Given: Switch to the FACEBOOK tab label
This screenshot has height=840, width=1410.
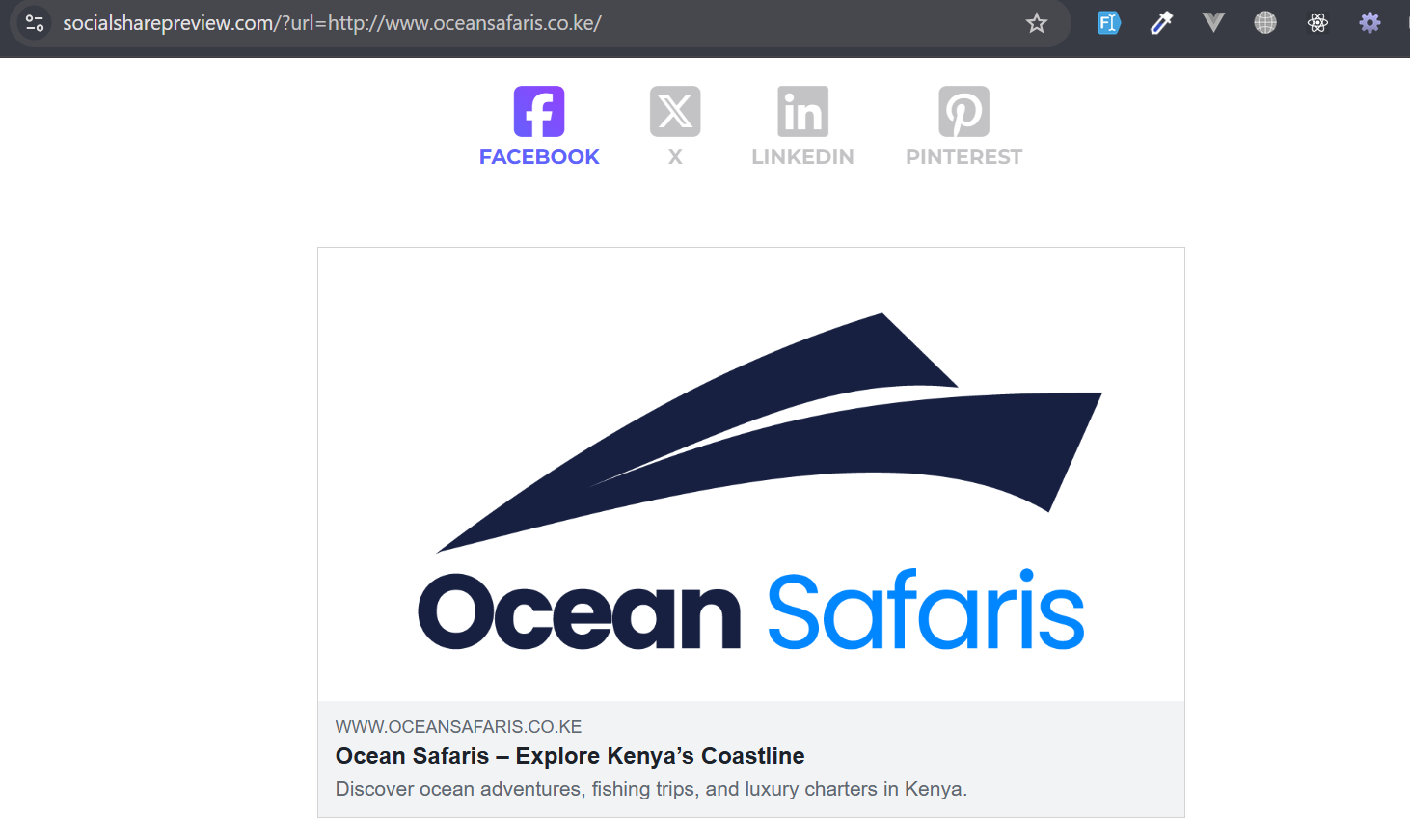Looking at the screenshot, I should pos(539,157).
